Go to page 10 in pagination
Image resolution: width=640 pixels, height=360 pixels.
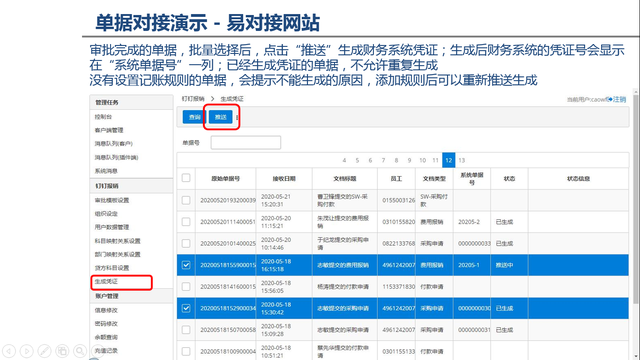point(422,160)
